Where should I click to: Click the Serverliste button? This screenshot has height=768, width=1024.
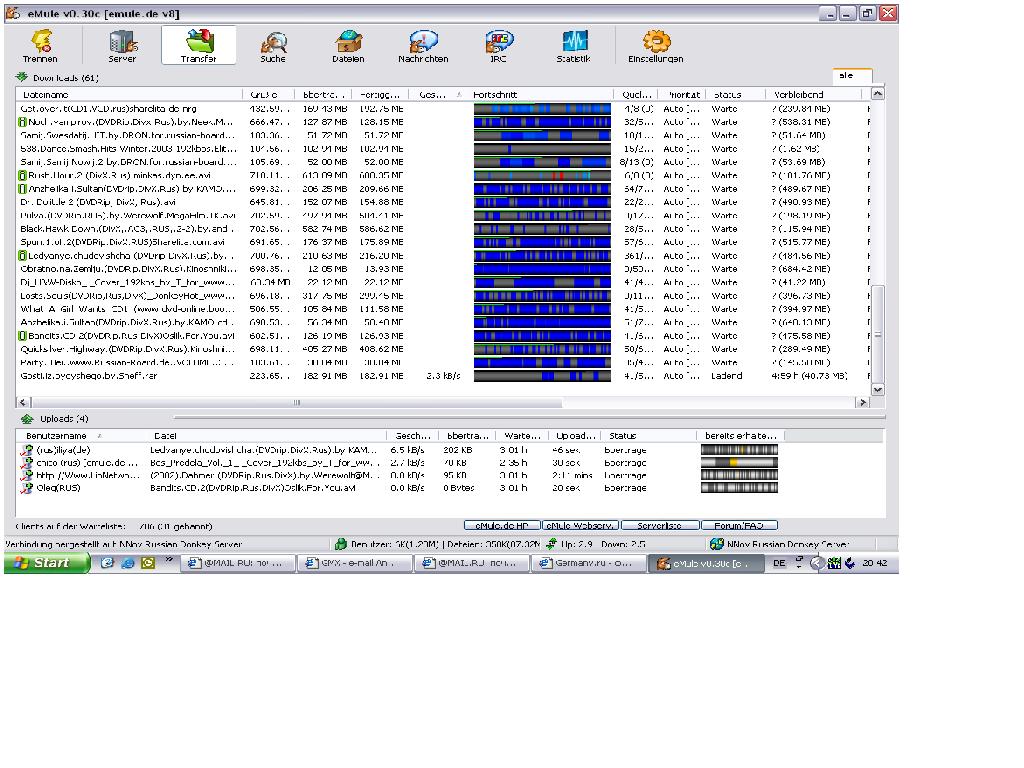pos(660,525)
